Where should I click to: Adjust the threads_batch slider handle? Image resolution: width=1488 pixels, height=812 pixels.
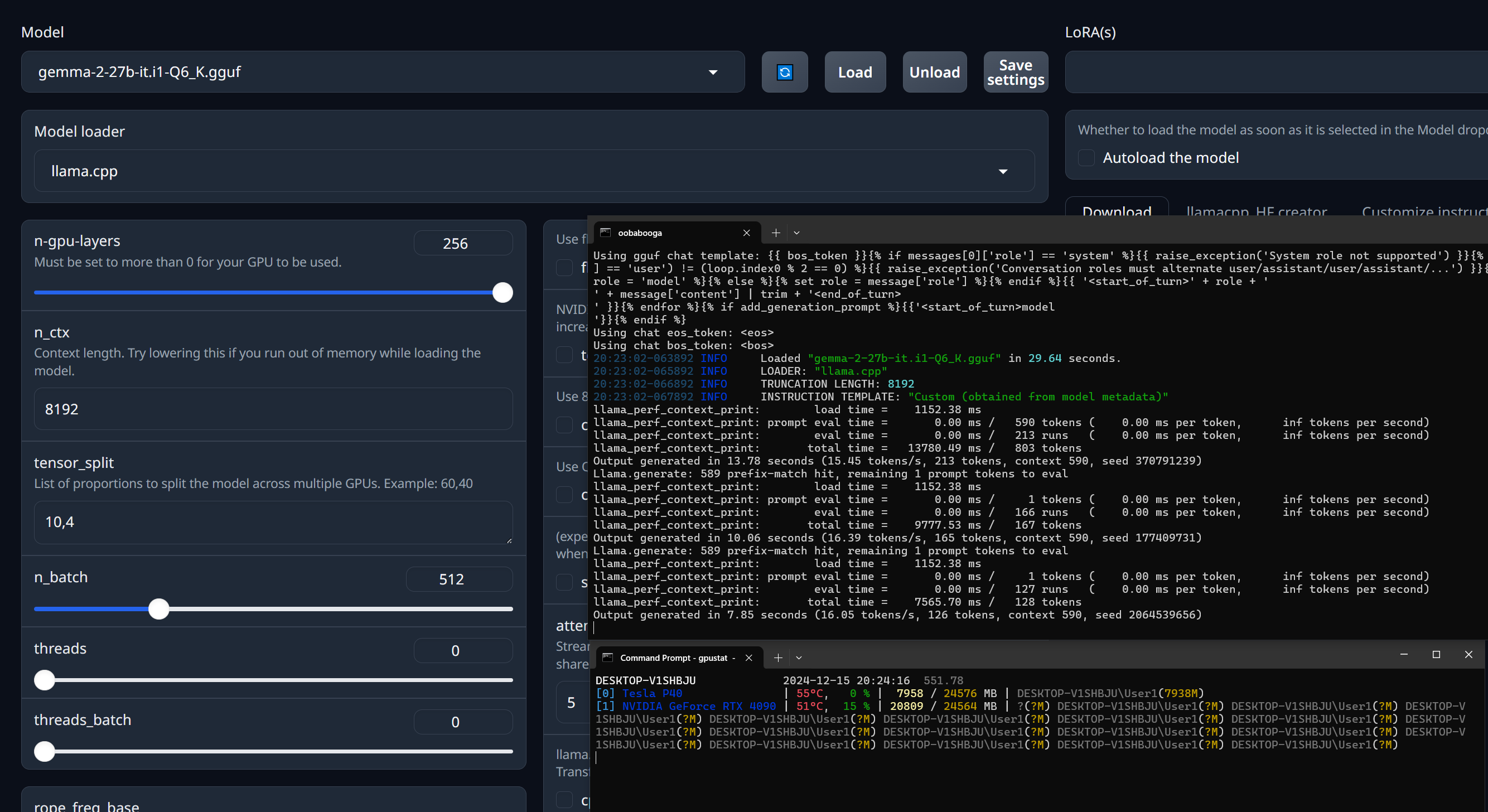(x=45, y=751)
